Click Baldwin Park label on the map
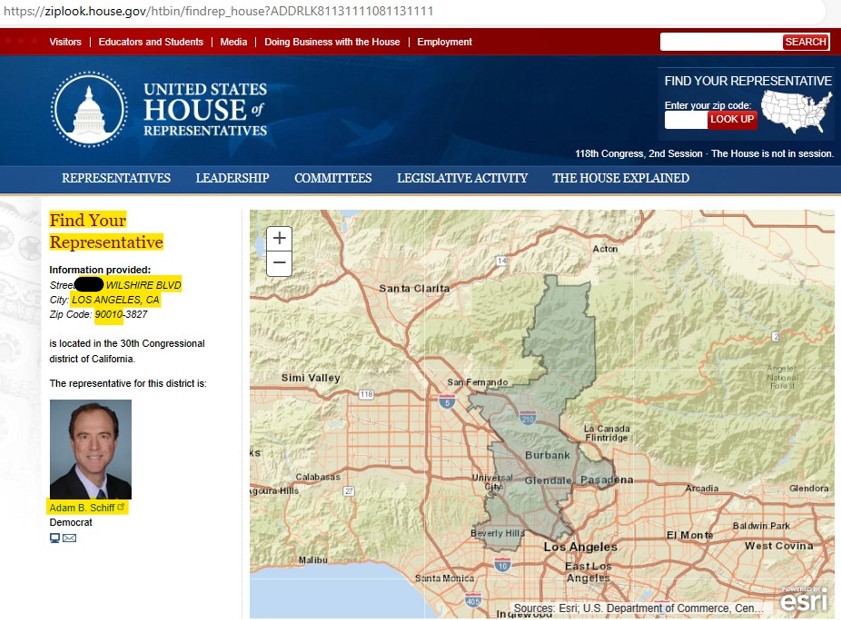This screenshot has height=620, width=841. (x=762, y=526)
